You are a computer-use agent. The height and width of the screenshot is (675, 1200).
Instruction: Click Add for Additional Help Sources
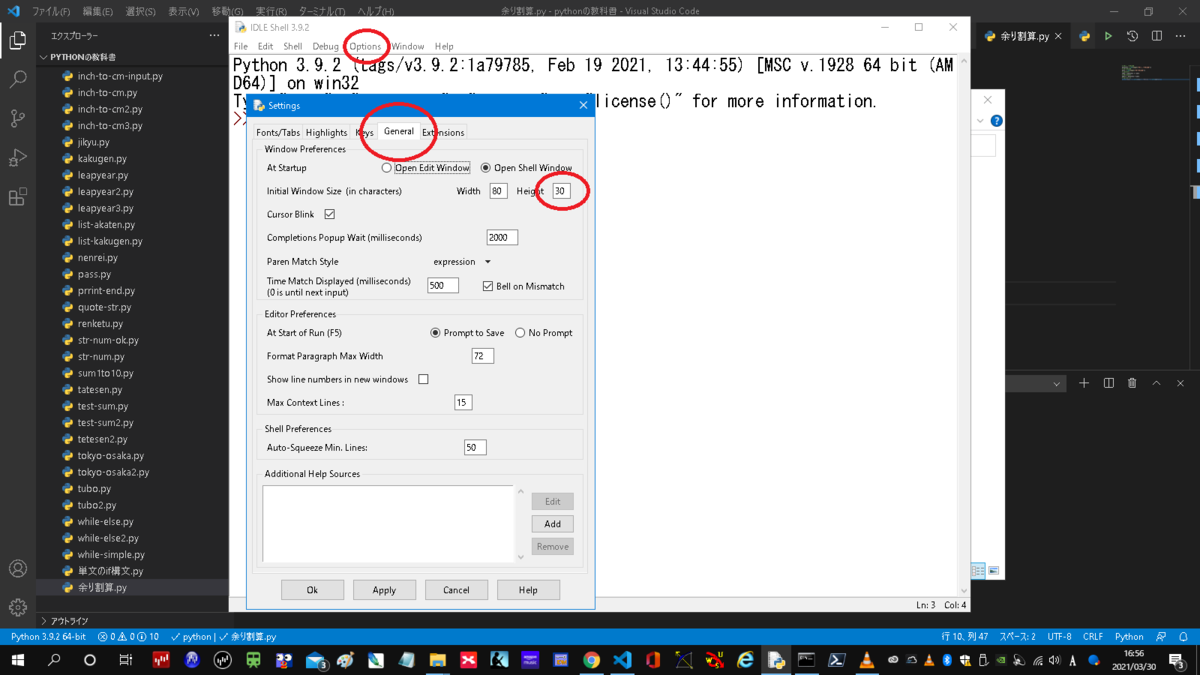[x=552, y=524]
